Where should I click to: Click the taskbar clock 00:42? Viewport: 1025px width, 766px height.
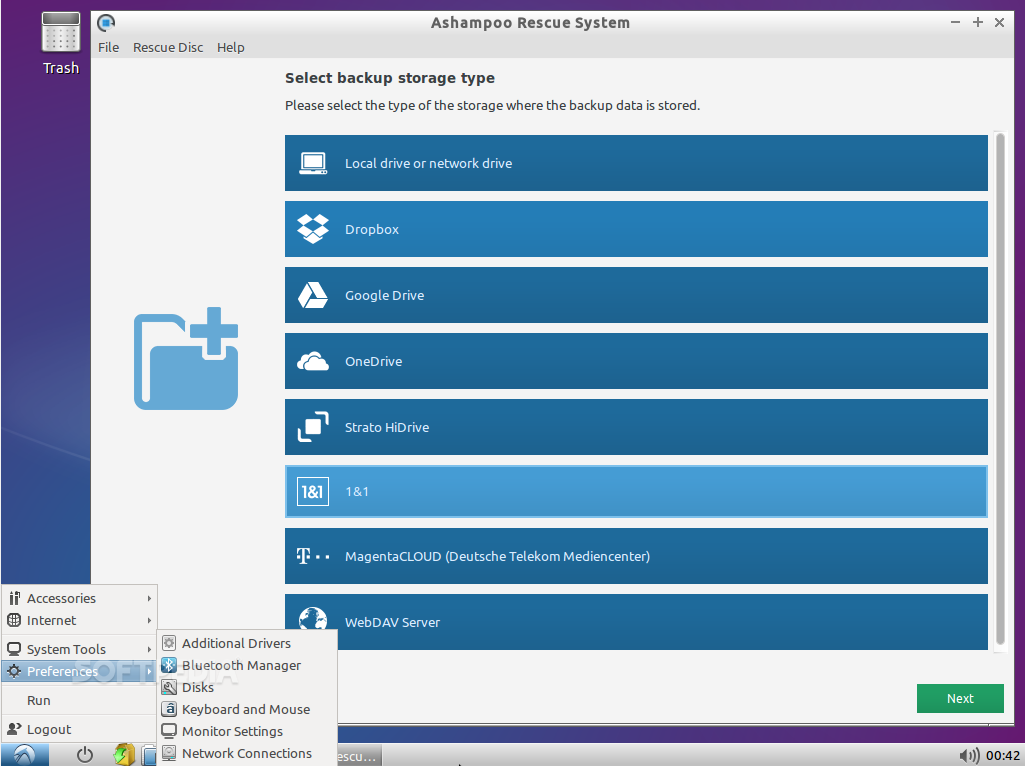(1003, 756)
